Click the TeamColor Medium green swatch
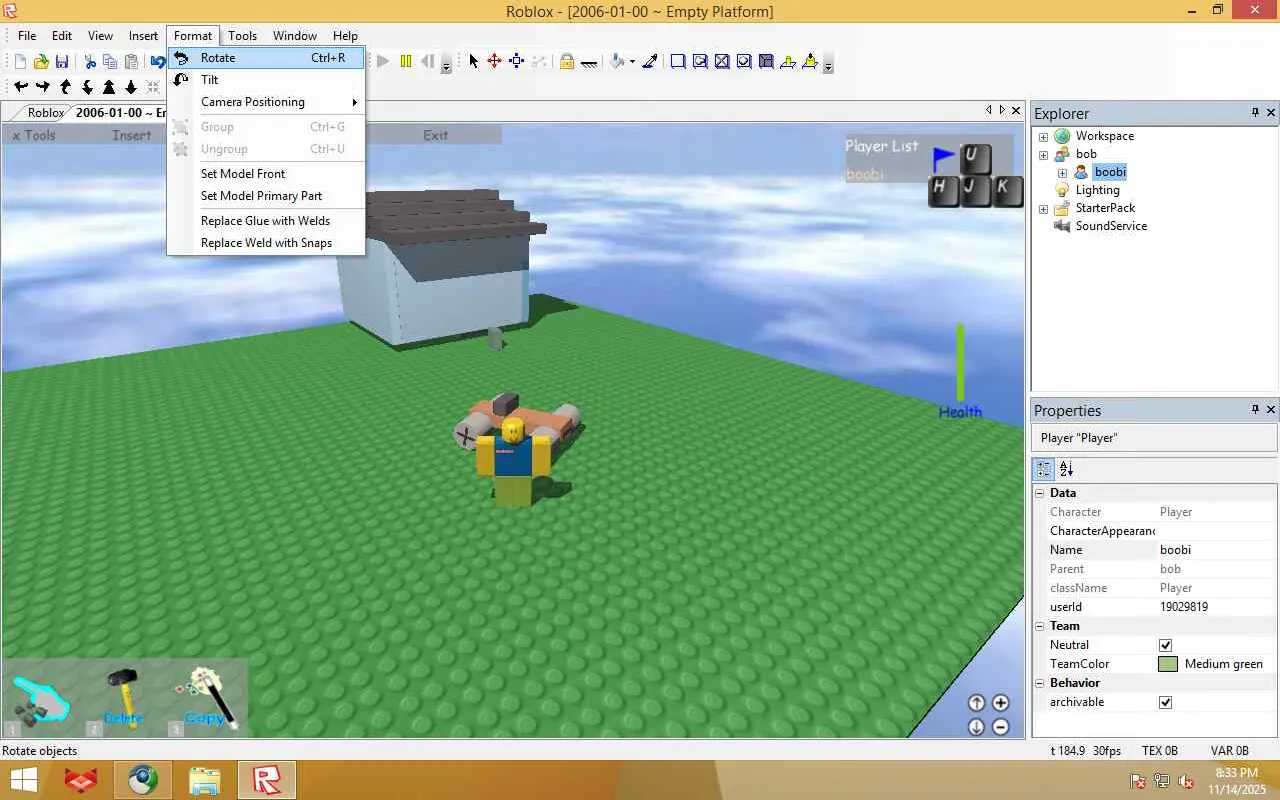Screen dimensions: 1280x800 tap(1168, 664)
